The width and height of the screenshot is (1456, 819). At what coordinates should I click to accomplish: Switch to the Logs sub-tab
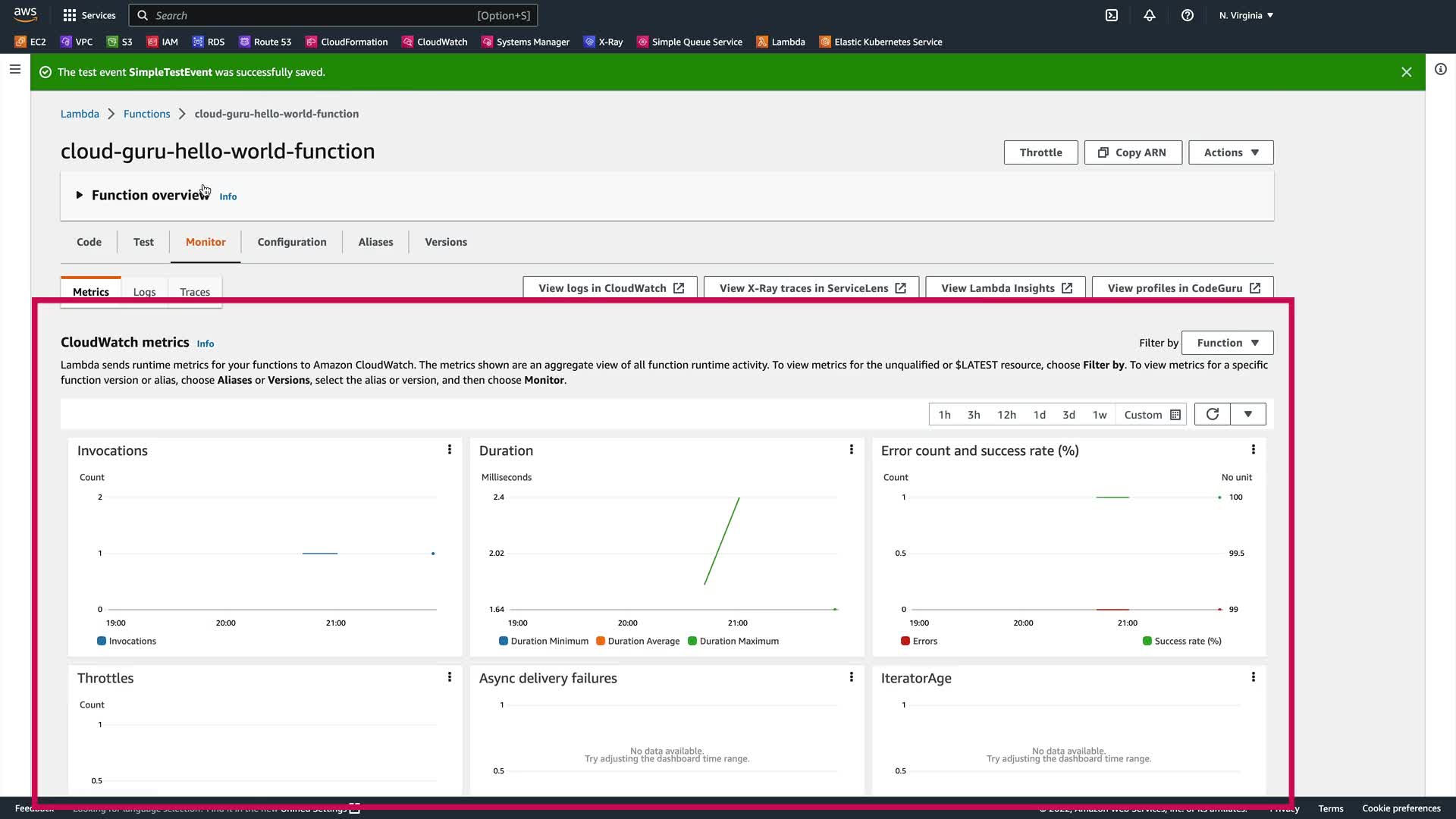point(144,292)
